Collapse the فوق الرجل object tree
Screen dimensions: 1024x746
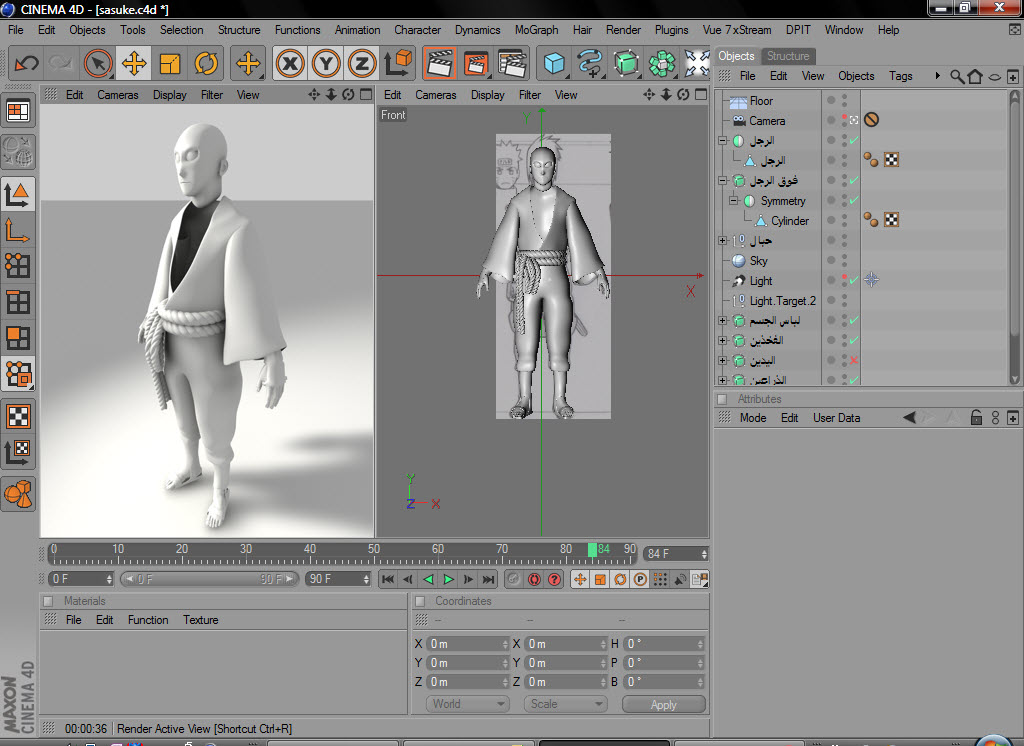(722, 180)
